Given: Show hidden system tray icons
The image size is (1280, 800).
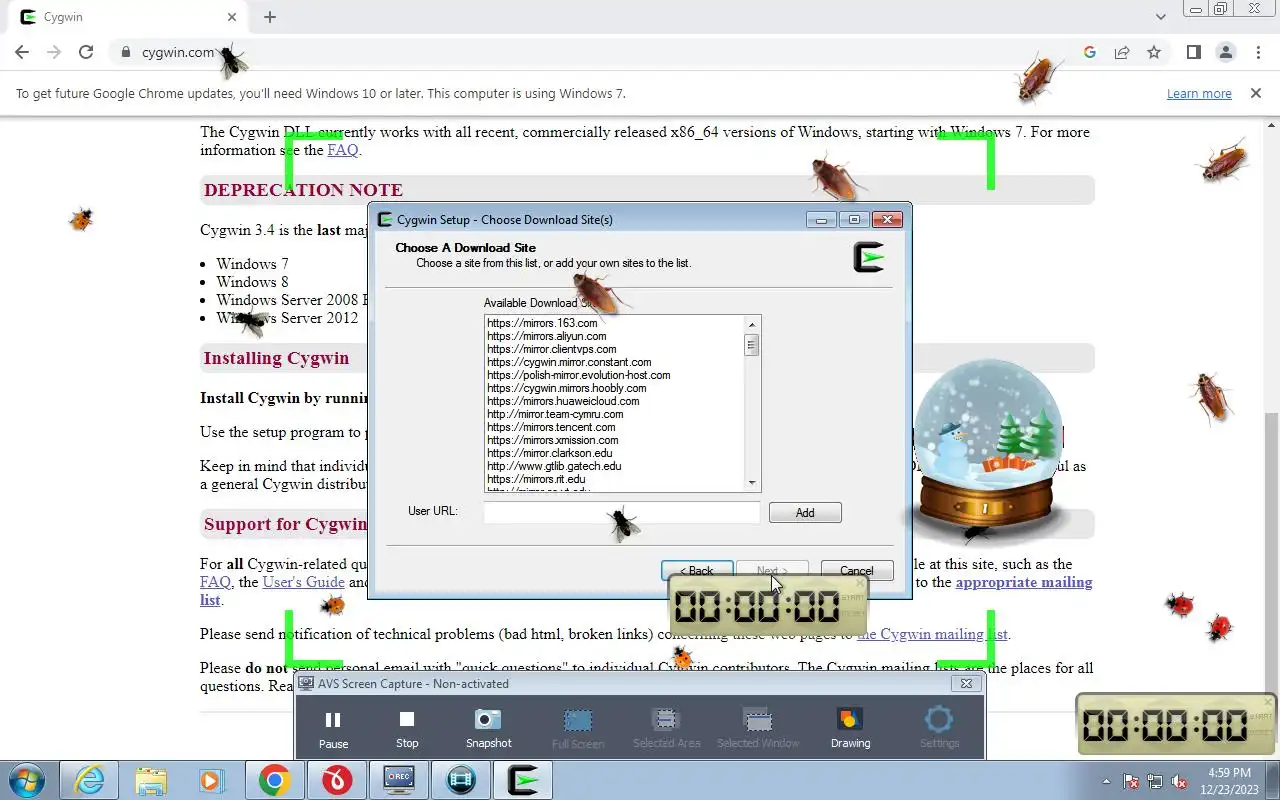Looking at the screenshot, I should coord(1106,781).
